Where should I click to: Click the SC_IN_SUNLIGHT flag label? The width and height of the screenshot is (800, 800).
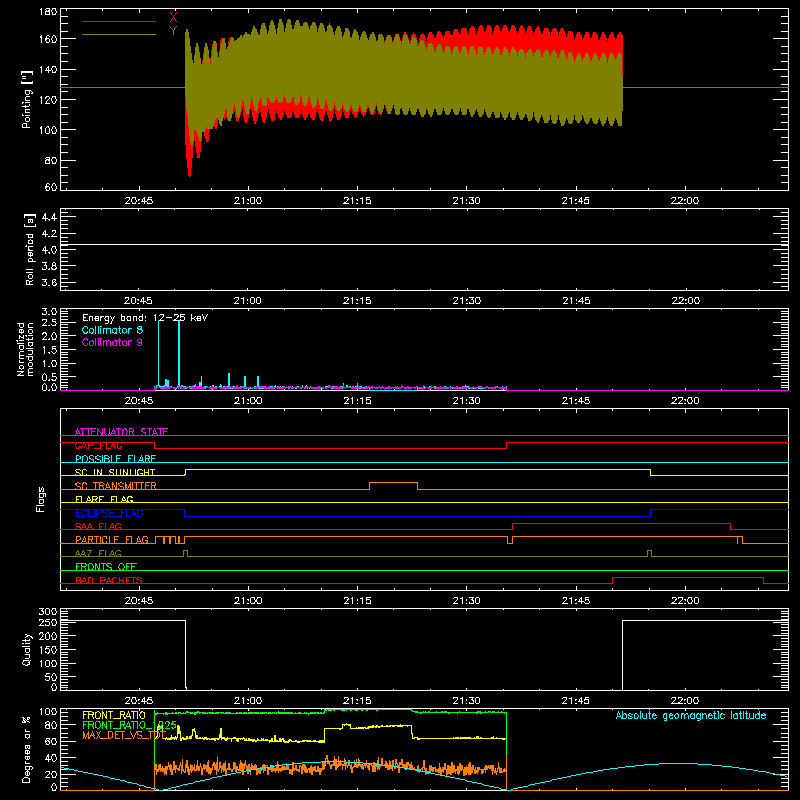[115, 472]
